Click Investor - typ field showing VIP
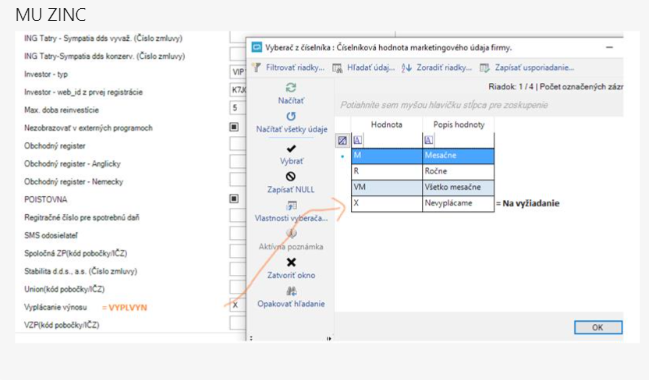 [x=238, y=72]
